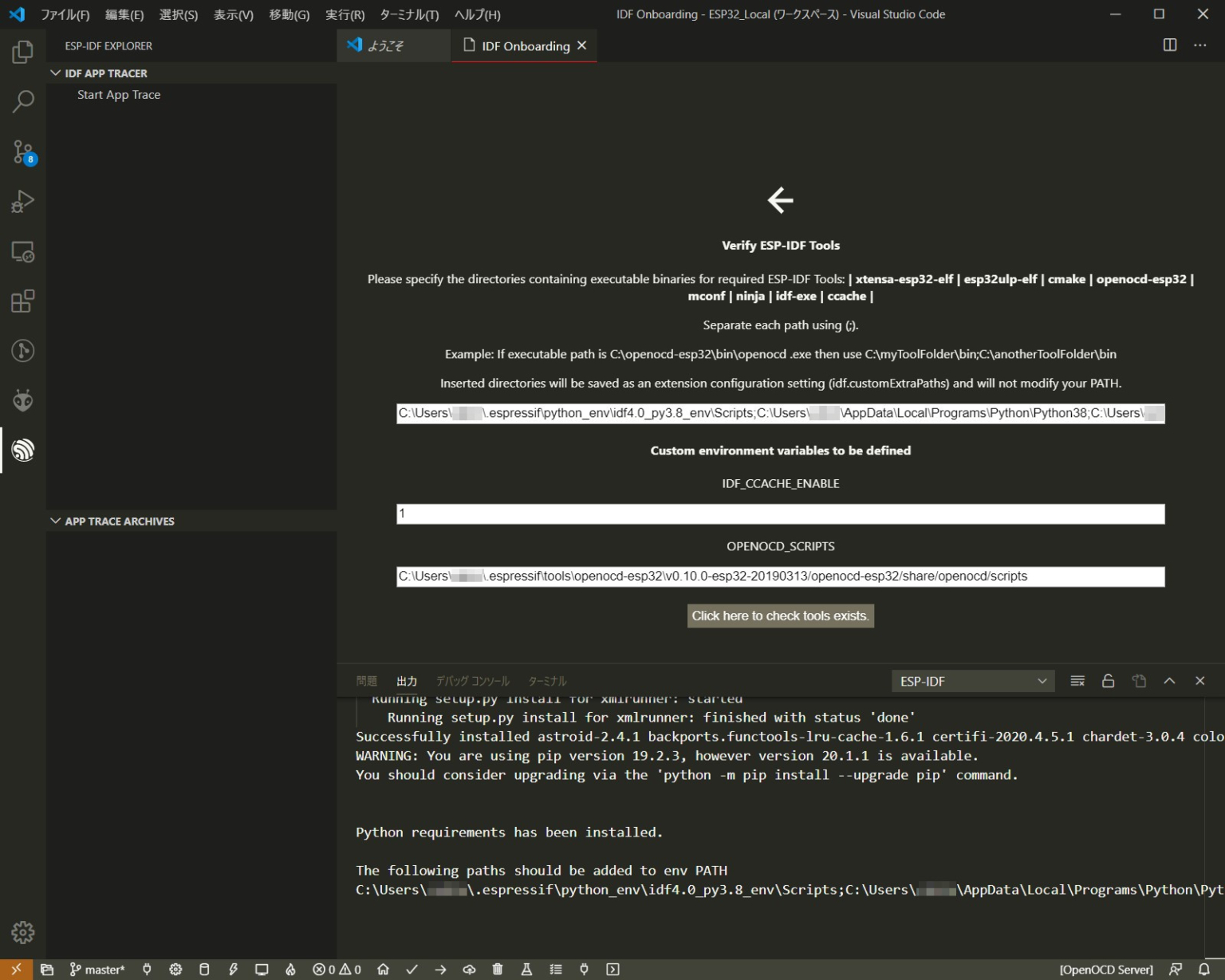Close the output panel
The height and width of the screenshot is (980, 1225).
point(1199,681)
